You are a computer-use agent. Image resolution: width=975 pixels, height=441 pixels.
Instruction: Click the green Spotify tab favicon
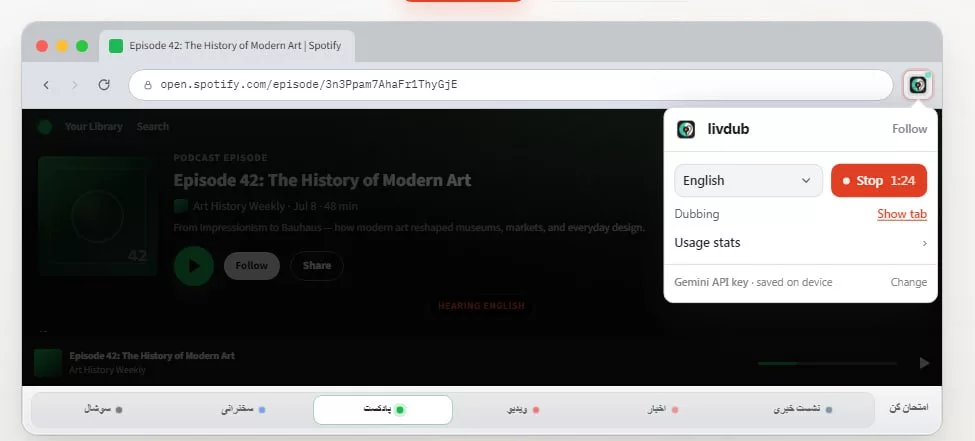(116, 45)
